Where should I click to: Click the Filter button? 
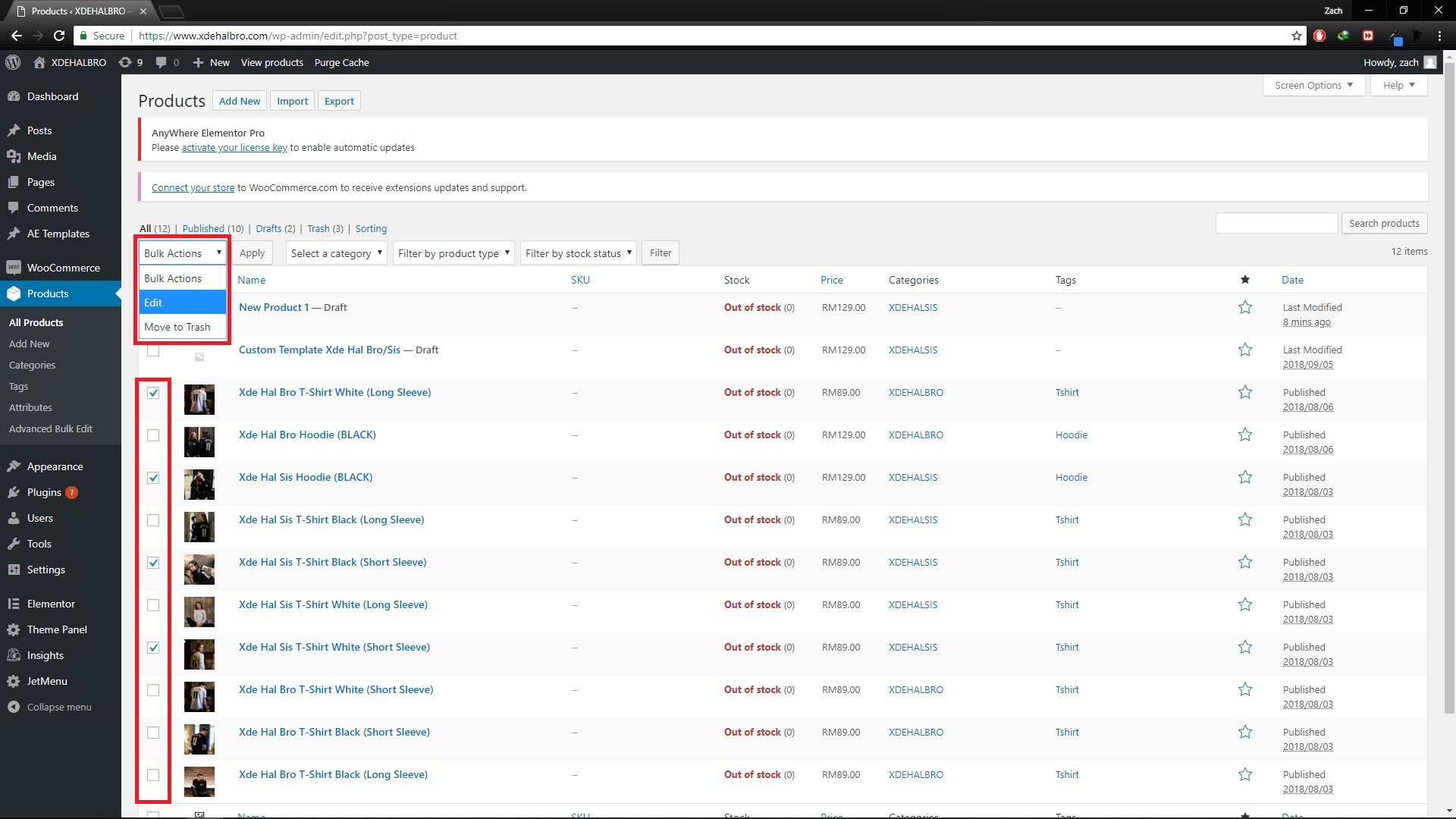click(661, 253)
